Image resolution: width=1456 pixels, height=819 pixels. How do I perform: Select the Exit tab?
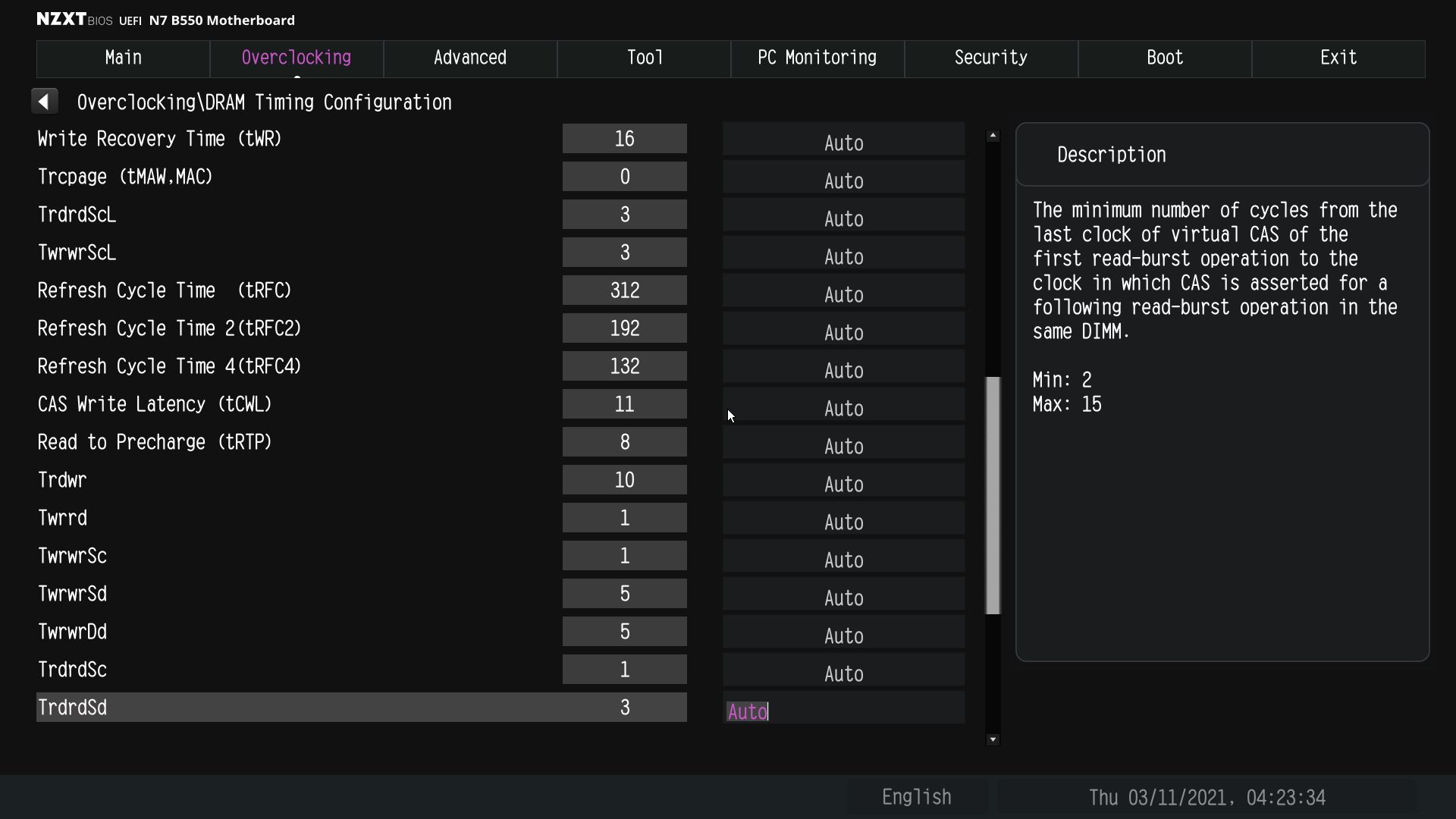[x=1338, y=58]
